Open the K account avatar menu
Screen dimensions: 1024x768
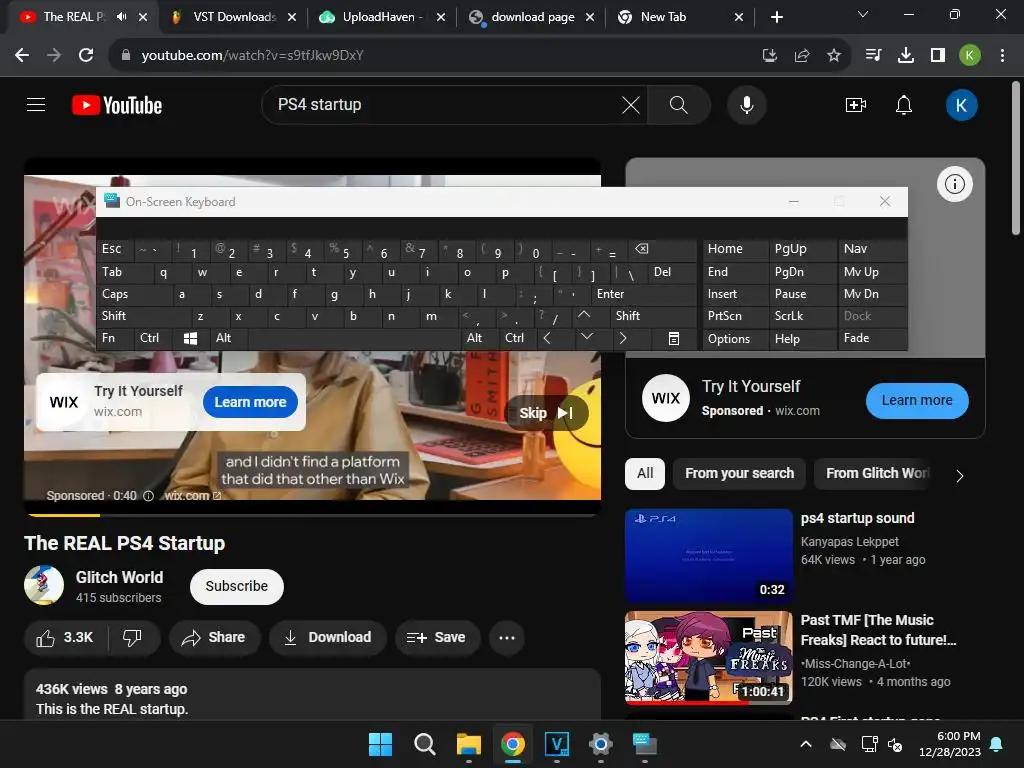click(x=961, y=104)
